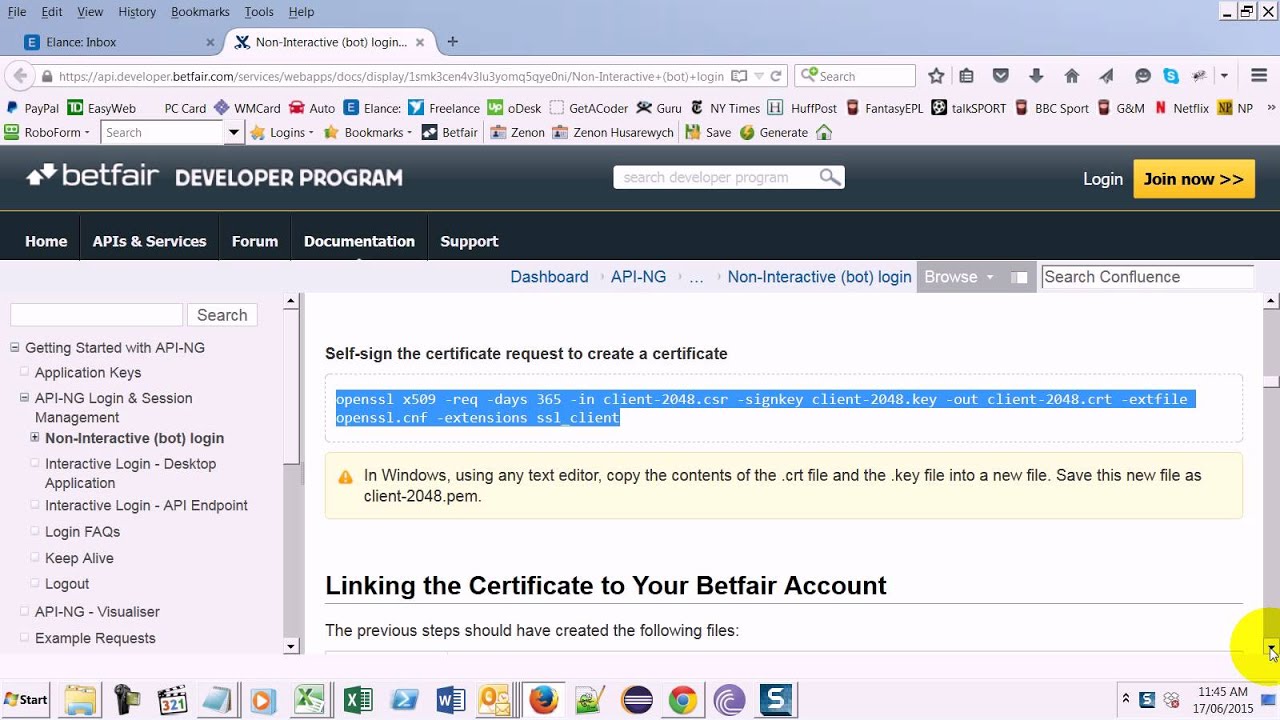Click page scrollbar down arrow
Screen dimensions: 1280x720
point(1271,647)
